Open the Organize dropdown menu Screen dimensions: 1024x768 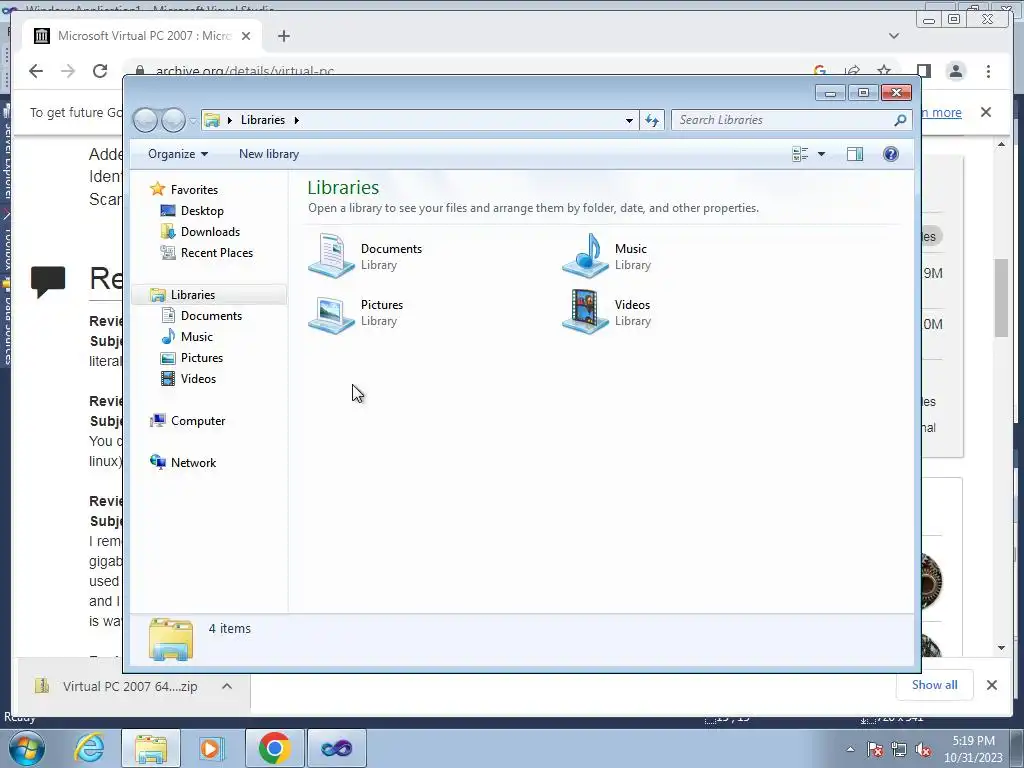(178, 154)
